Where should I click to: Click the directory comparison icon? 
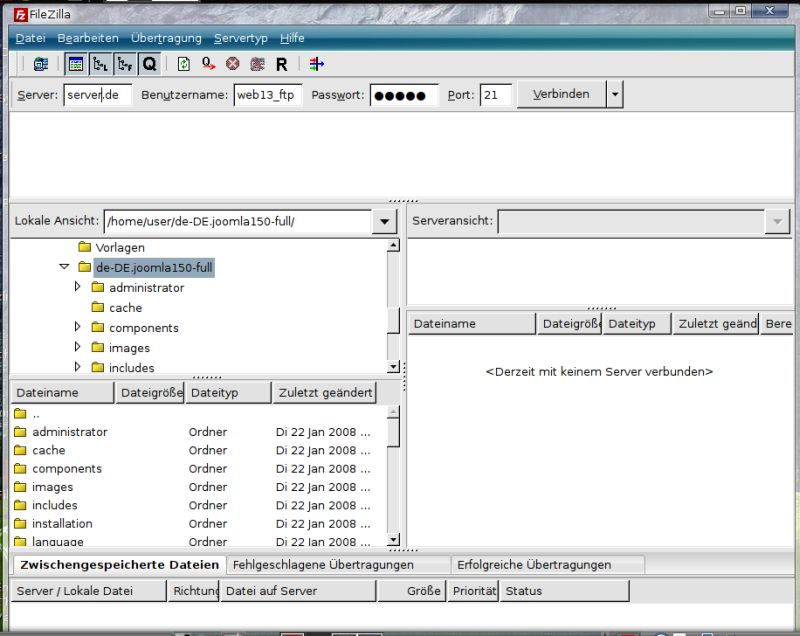[x=317, y=64]
